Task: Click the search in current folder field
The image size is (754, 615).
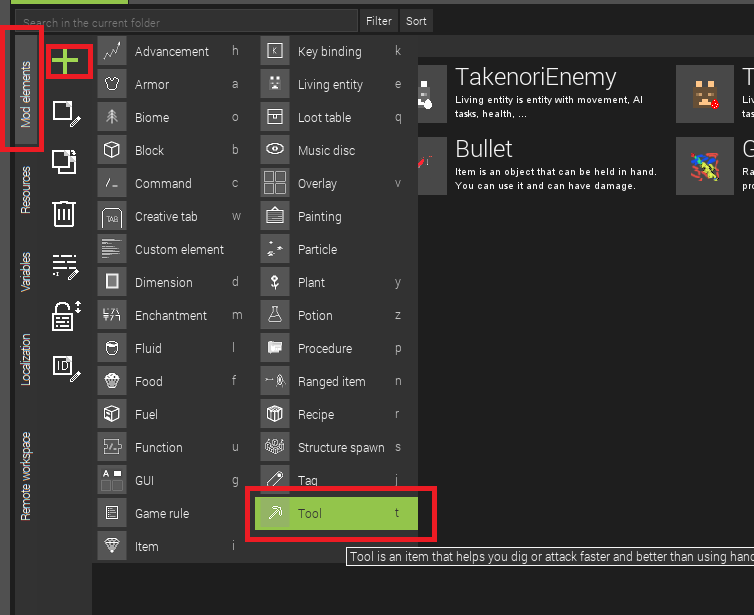Action: coord(185,22)
